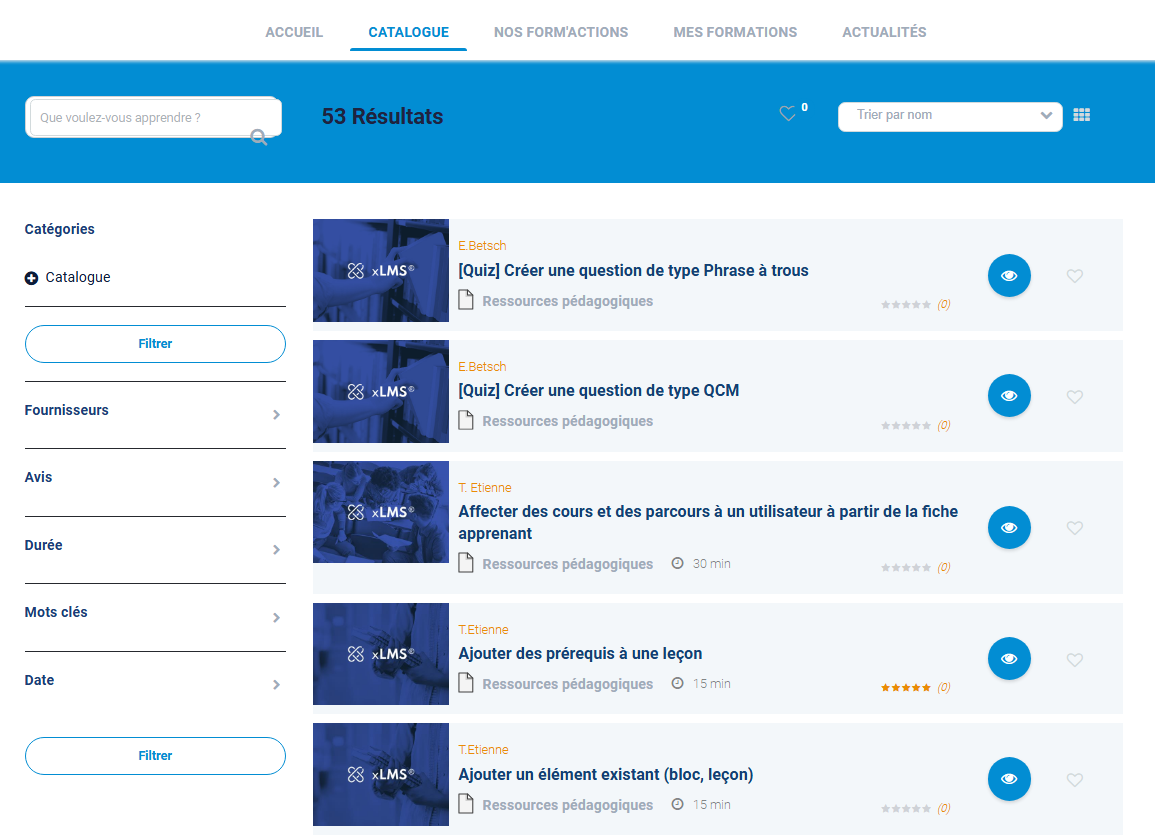Rate Ajouter des prérequis star rating

point(905,688)
